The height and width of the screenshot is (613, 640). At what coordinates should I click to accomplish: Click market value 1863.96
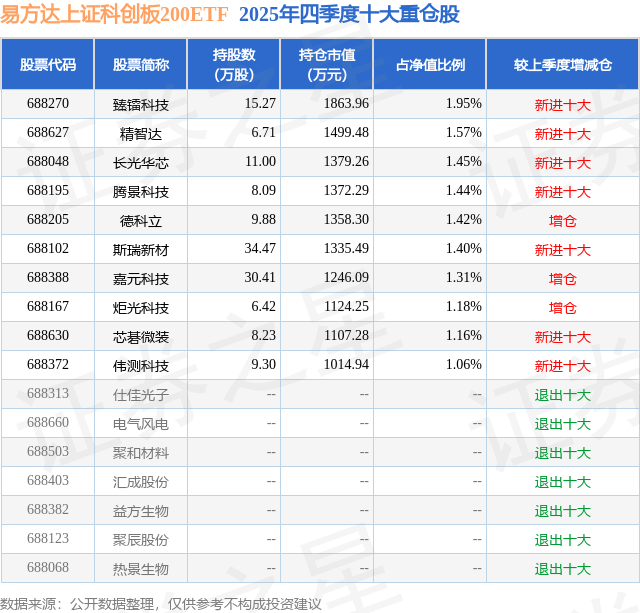tap(346, 104)
